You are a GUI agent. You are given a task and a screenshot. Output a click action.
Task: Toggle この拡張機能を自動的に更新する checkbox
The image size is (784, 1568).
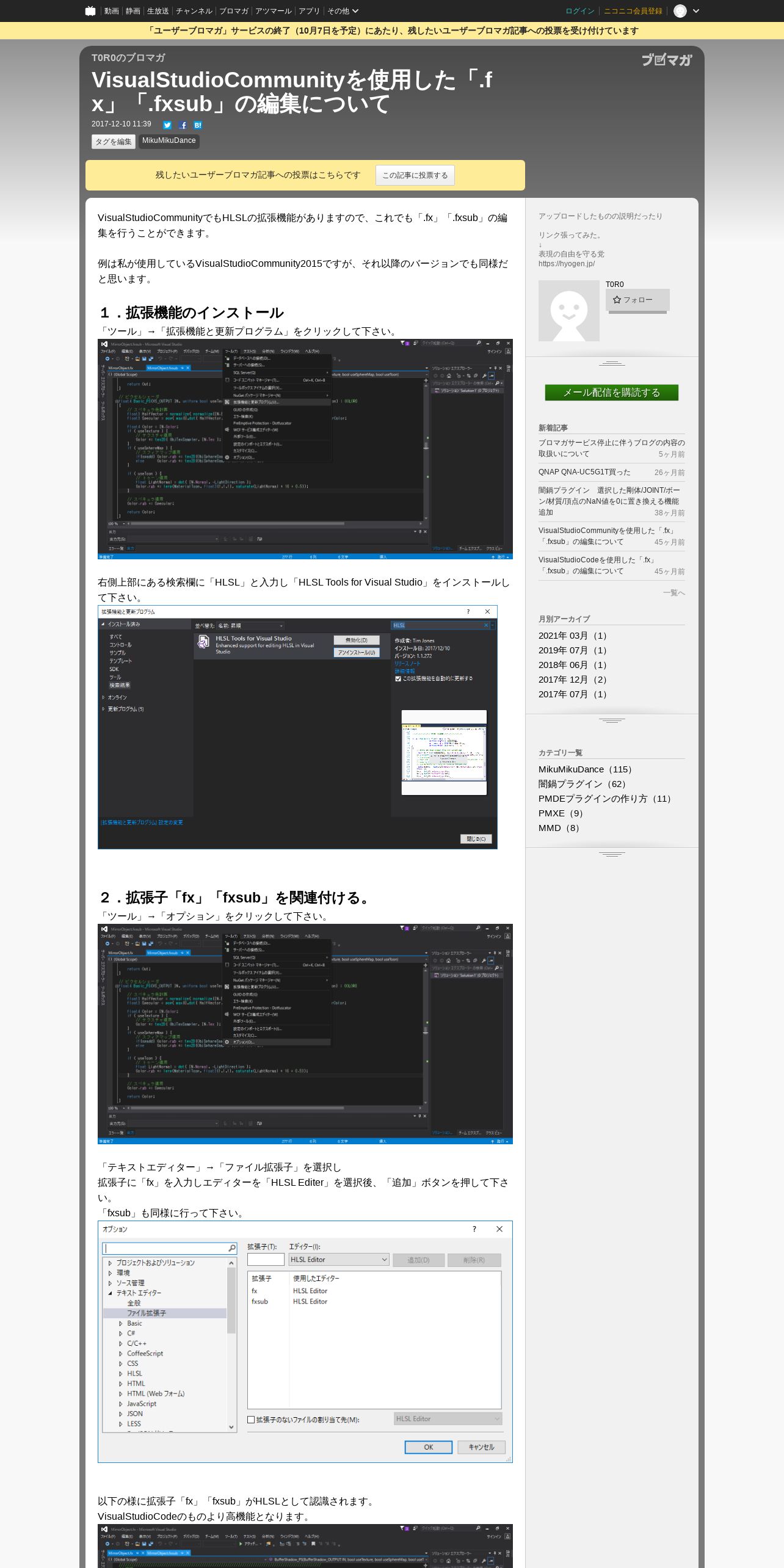[x=398, y=678]
